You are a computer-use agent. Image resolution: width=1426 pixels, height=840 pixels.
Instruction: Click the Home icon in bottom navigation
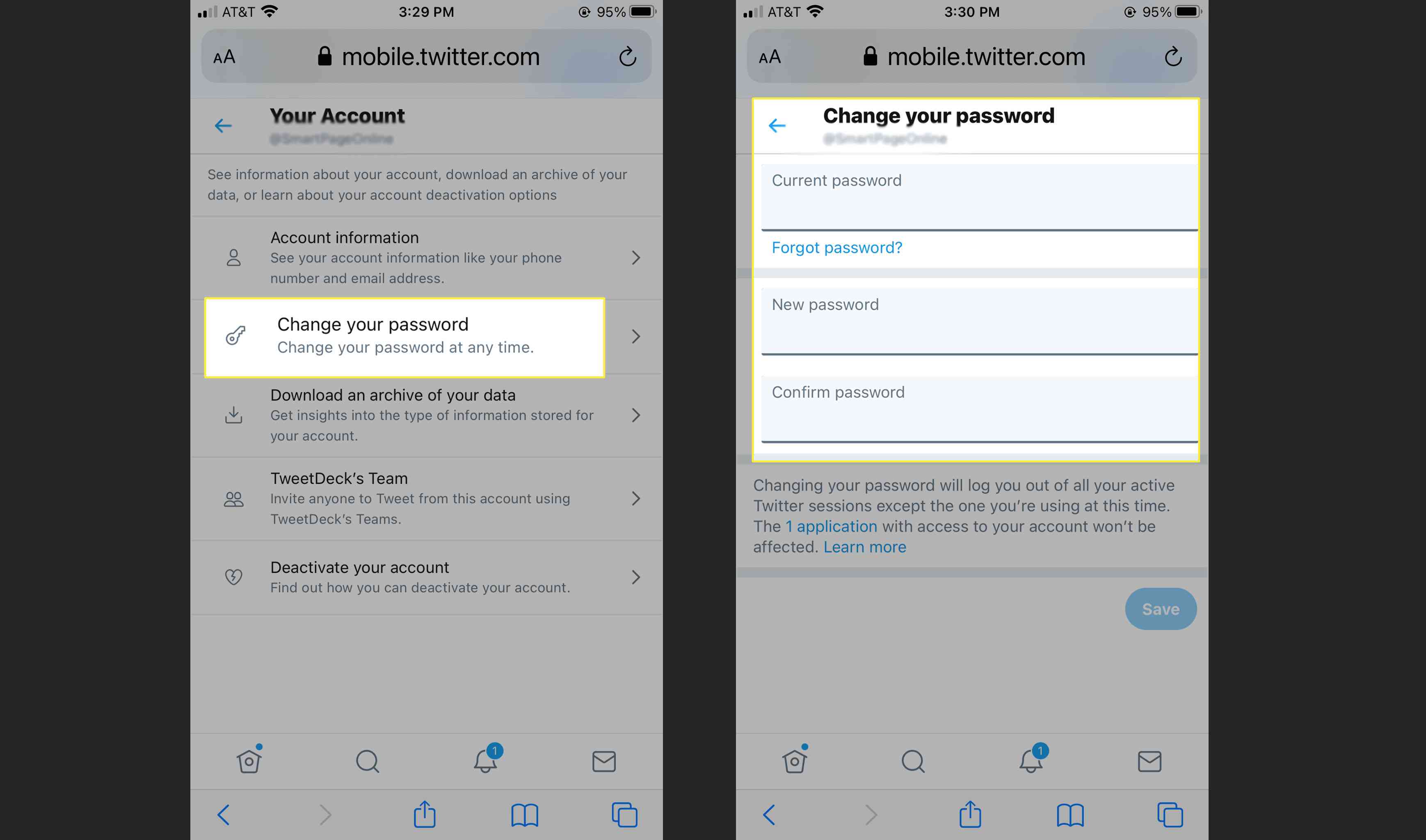coord(254,761)
